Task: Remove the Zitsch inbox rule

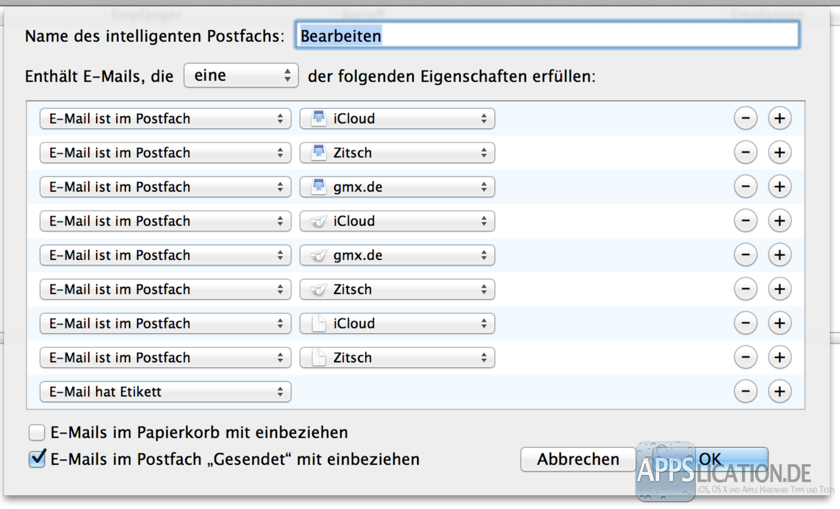Action: [745, 153]
